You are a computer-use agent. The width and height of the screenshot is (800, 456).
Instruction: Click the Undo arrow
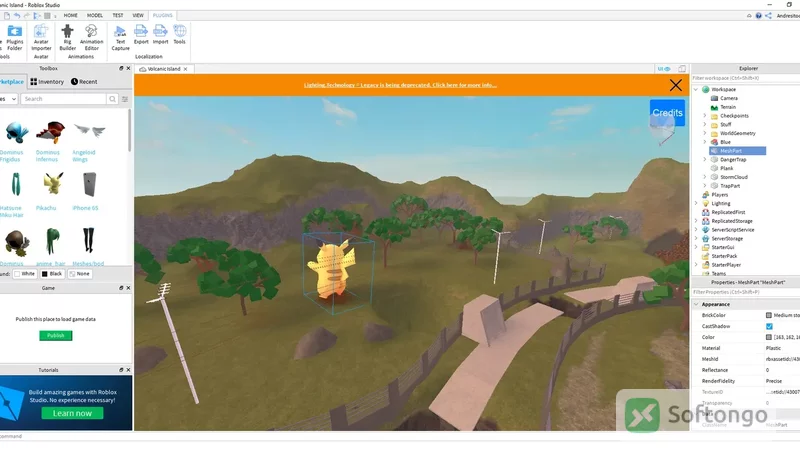pyautogui.click(x=17, y=16)
